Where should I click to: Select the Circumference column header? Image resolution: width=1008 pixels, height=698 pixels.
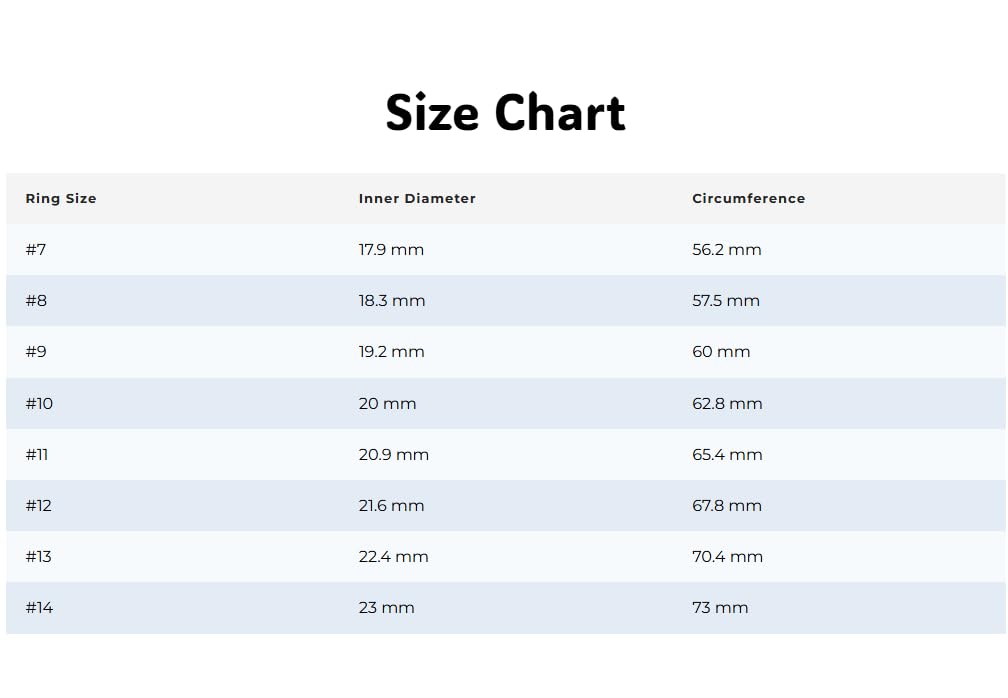(748, 199)
